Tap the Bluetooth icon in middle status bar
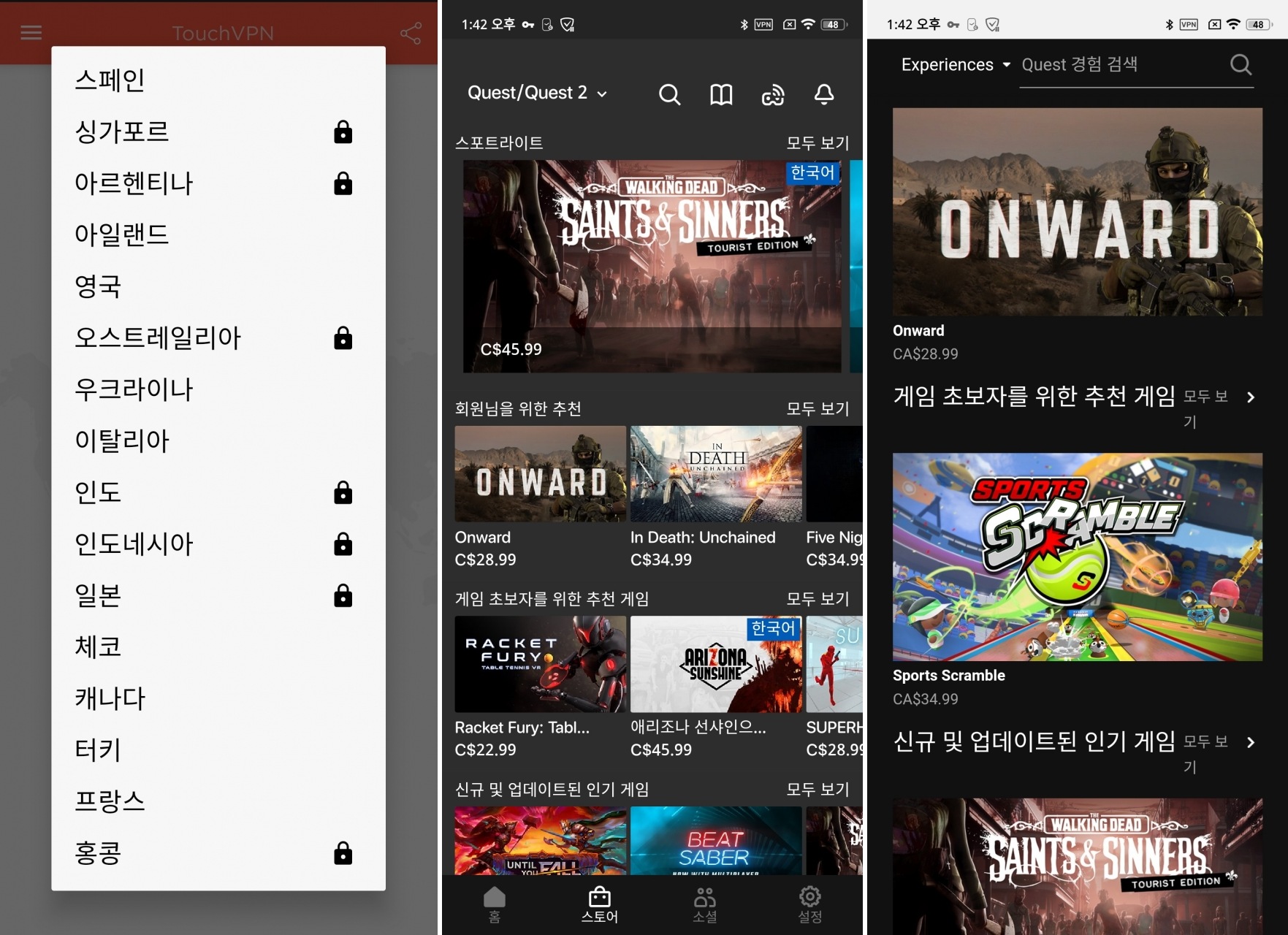 [744, 24]
